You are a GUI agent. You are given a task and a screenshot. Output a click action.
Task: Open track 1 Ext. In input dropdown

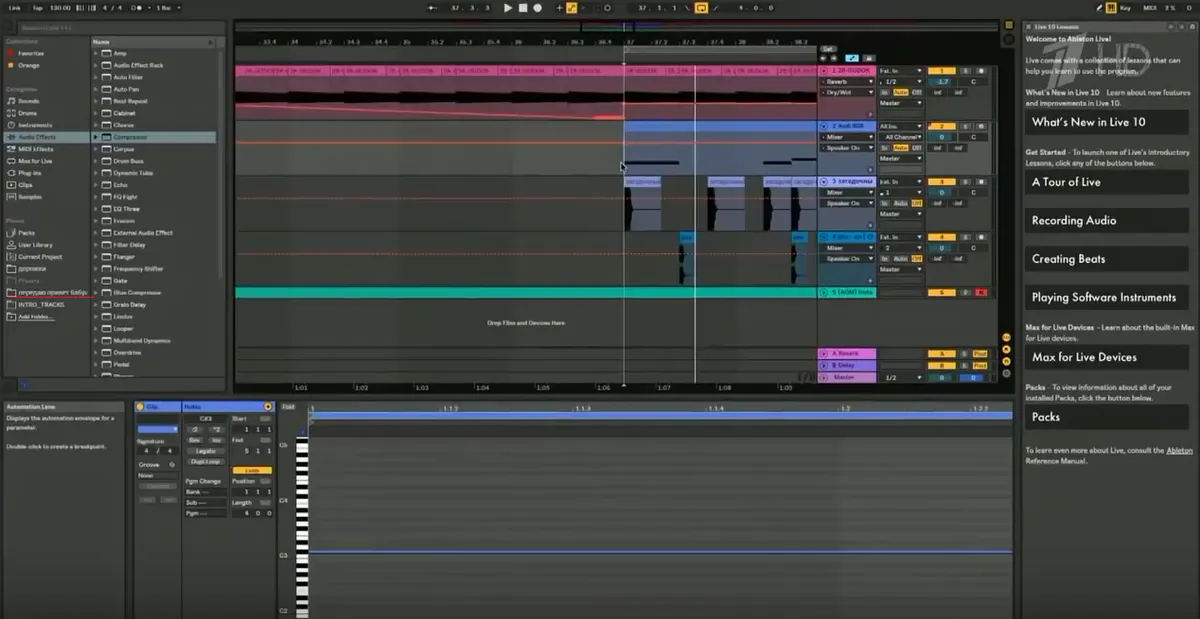[901, 71]
